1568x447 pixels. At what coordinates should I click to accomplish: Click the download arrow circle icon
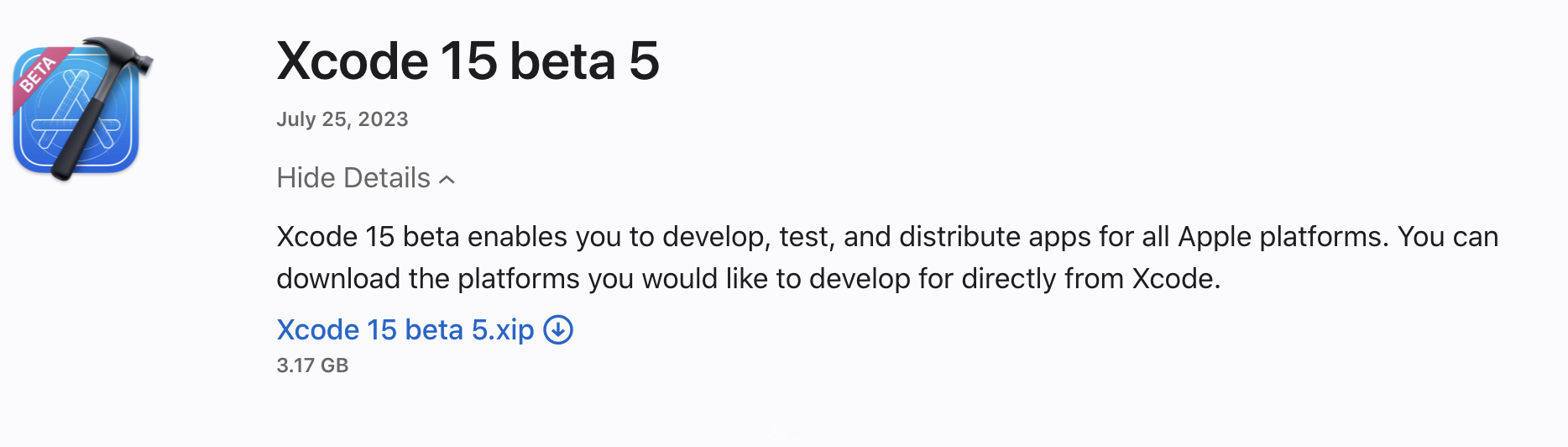point(558,330)
